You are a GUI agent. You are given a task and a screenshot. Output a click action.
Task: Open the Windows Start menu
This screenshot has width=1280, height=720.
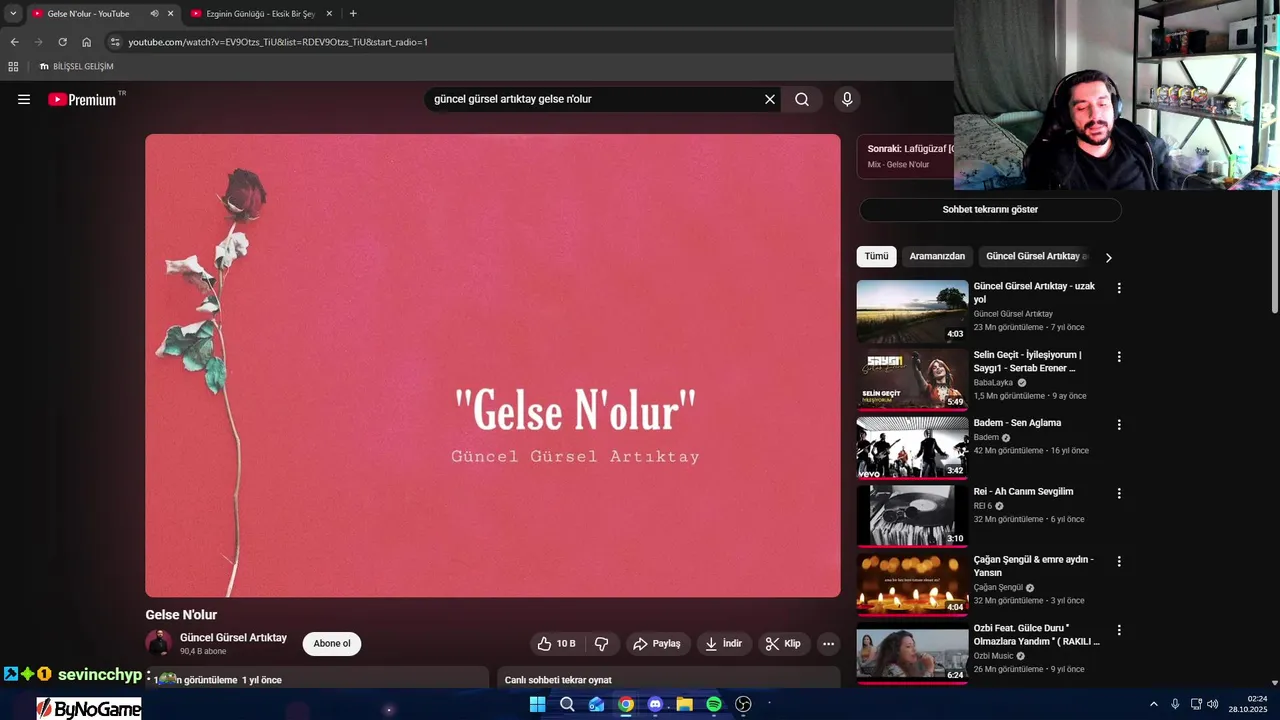pos(537,704)
